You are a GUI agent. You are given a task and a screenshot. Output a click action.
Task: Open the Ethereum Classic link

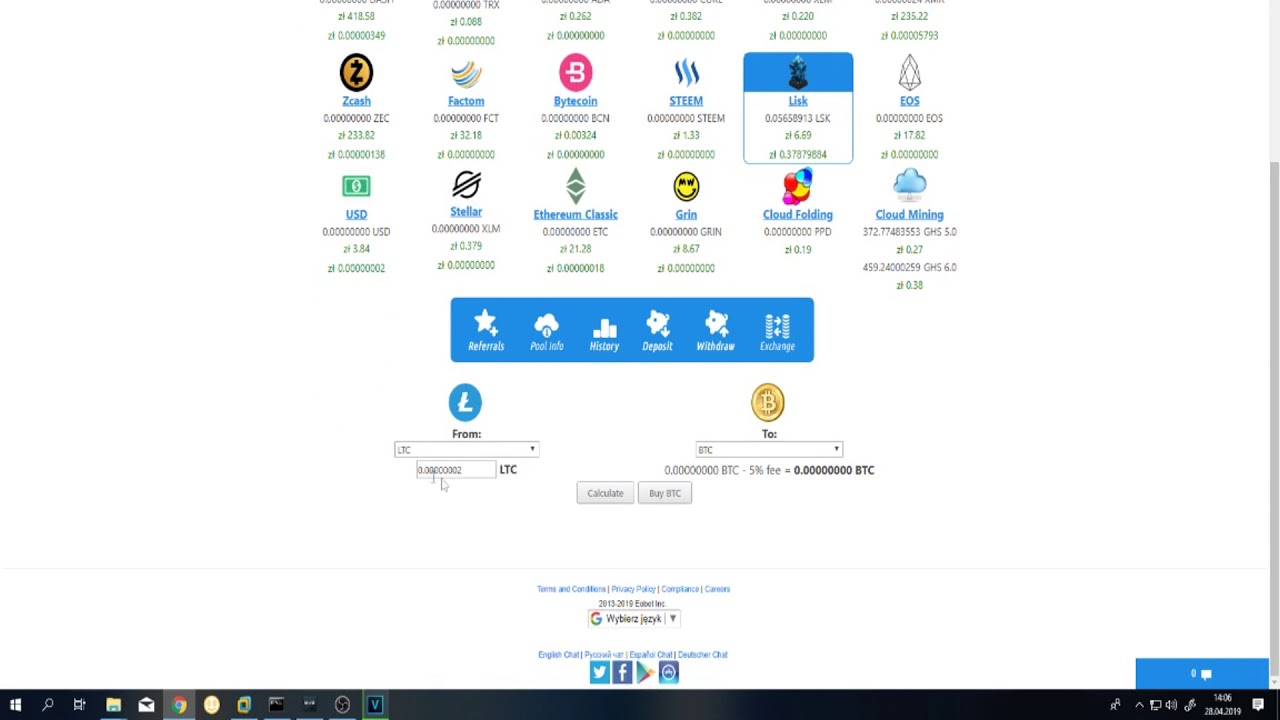point(575,215)
